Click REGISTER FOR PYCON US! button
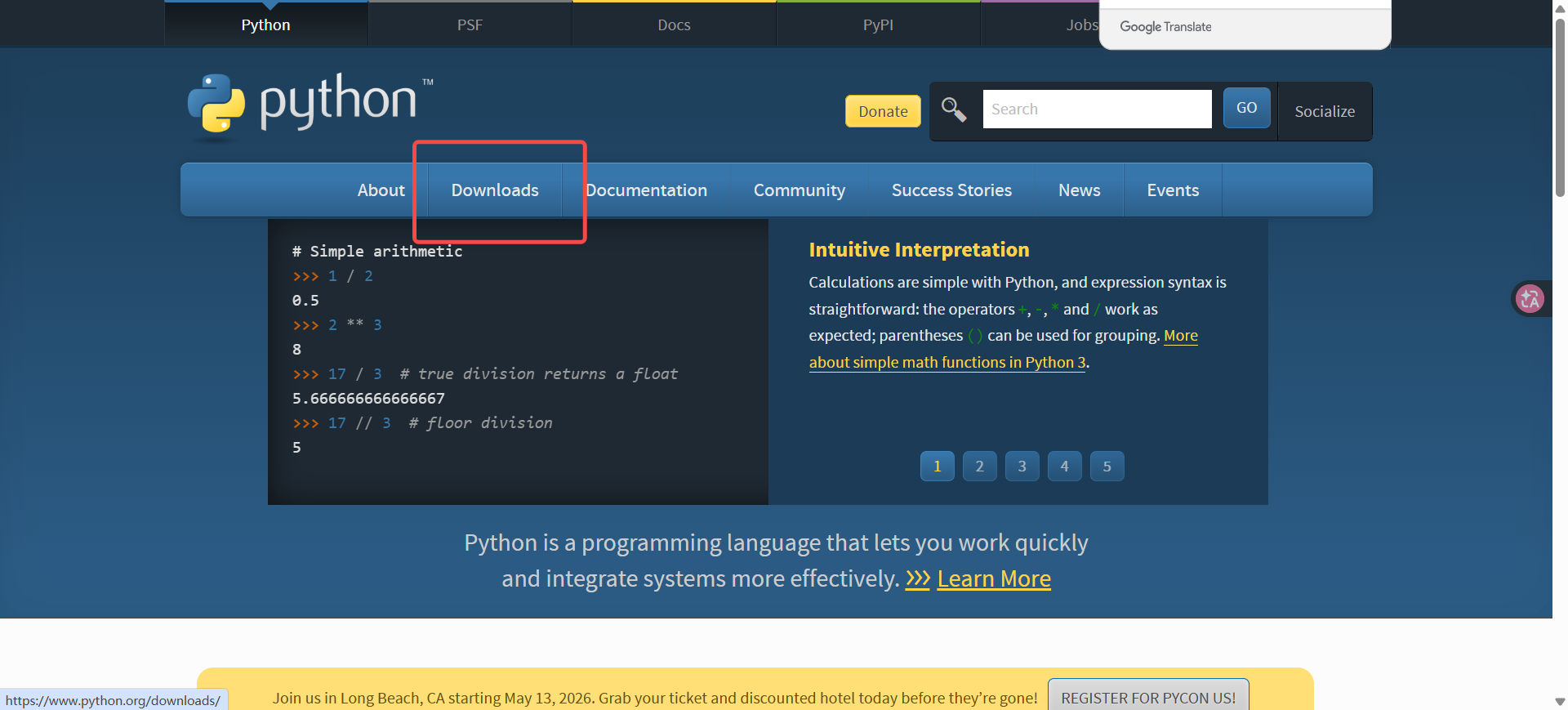1568x710 pixels. 1148,697
